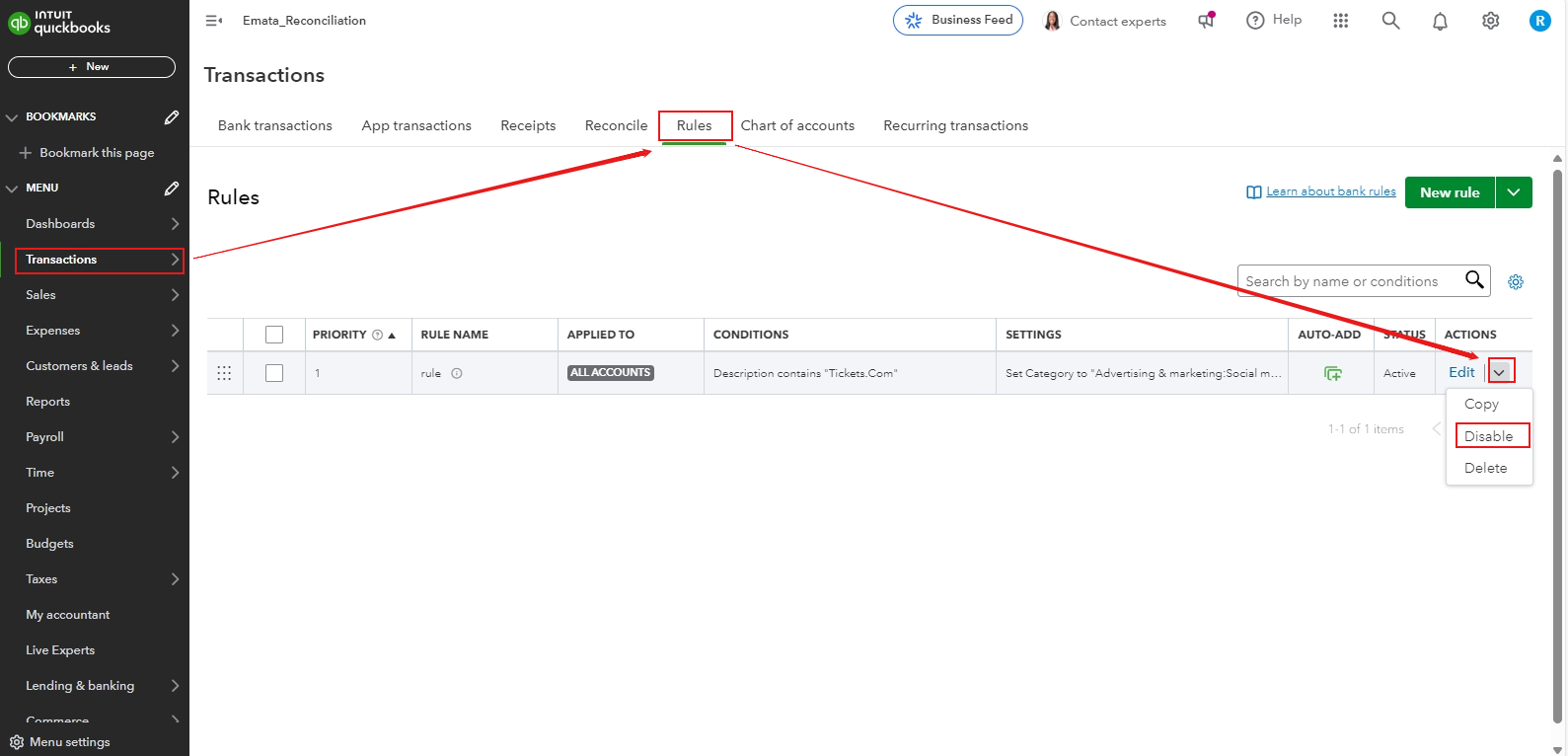Viewport: 1568px width, 756px height.
Task: Click the Priority help icon
Action: coord(377,335)
